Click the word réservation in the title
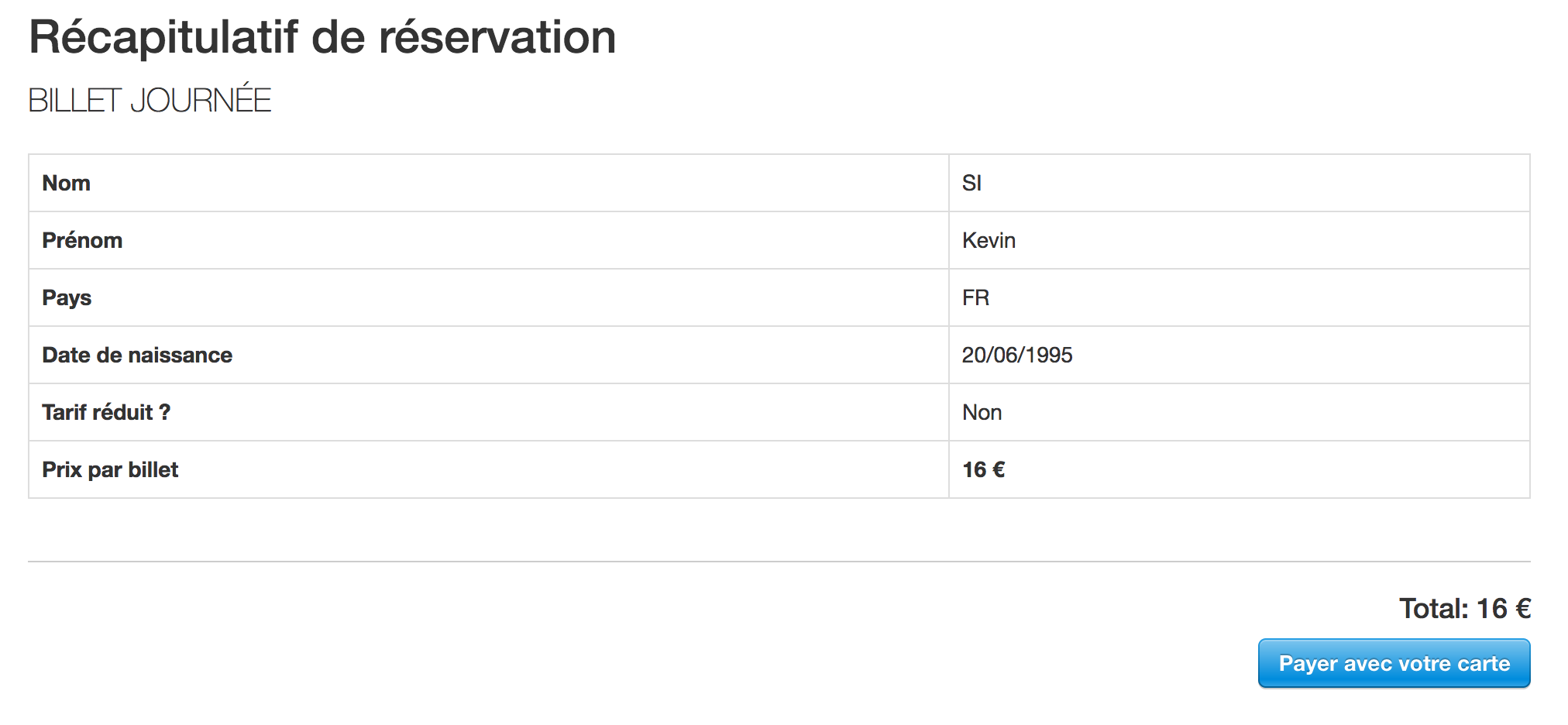 [x=497, y=37]
